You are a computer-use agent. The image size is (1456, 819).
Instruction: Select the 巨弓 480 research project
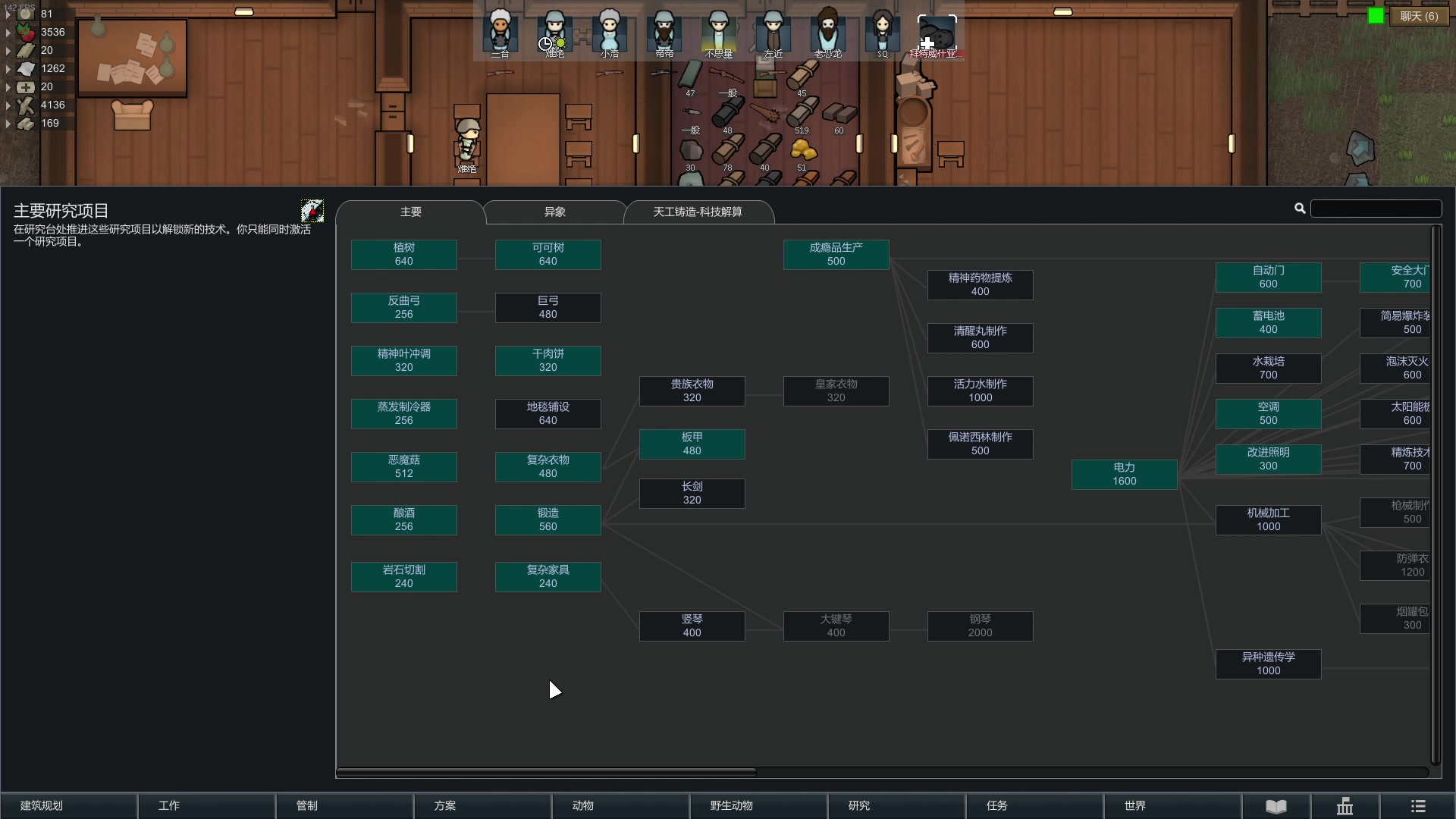[548, 308]
